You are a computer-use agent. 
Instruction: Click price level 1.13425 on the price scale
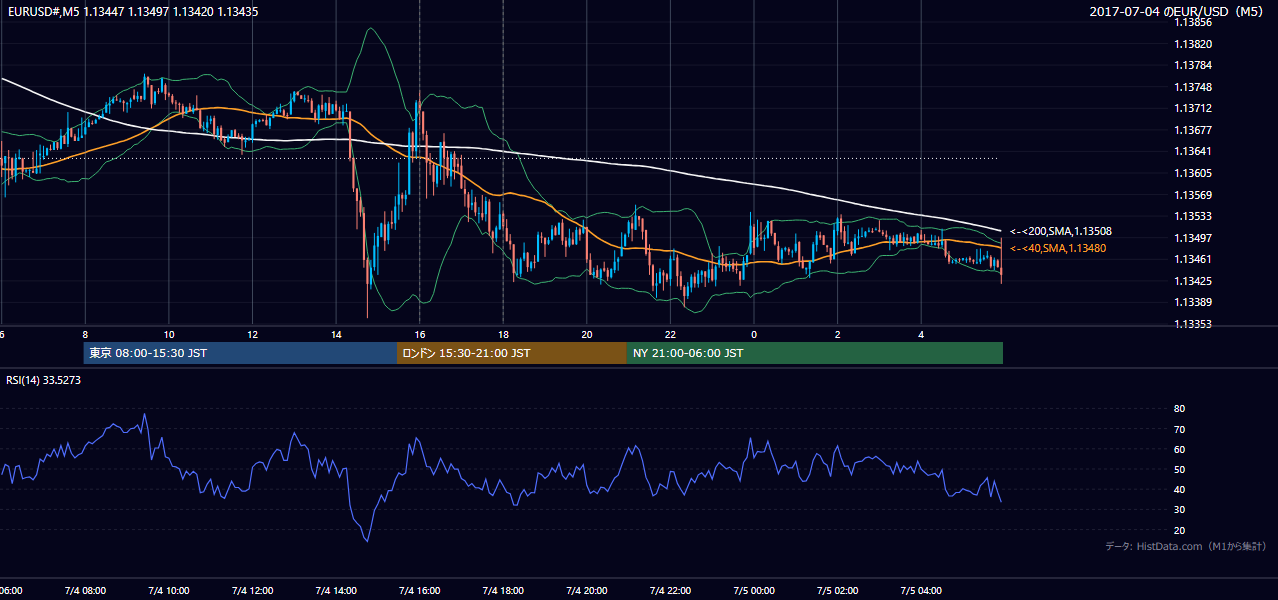(1192, 281)
